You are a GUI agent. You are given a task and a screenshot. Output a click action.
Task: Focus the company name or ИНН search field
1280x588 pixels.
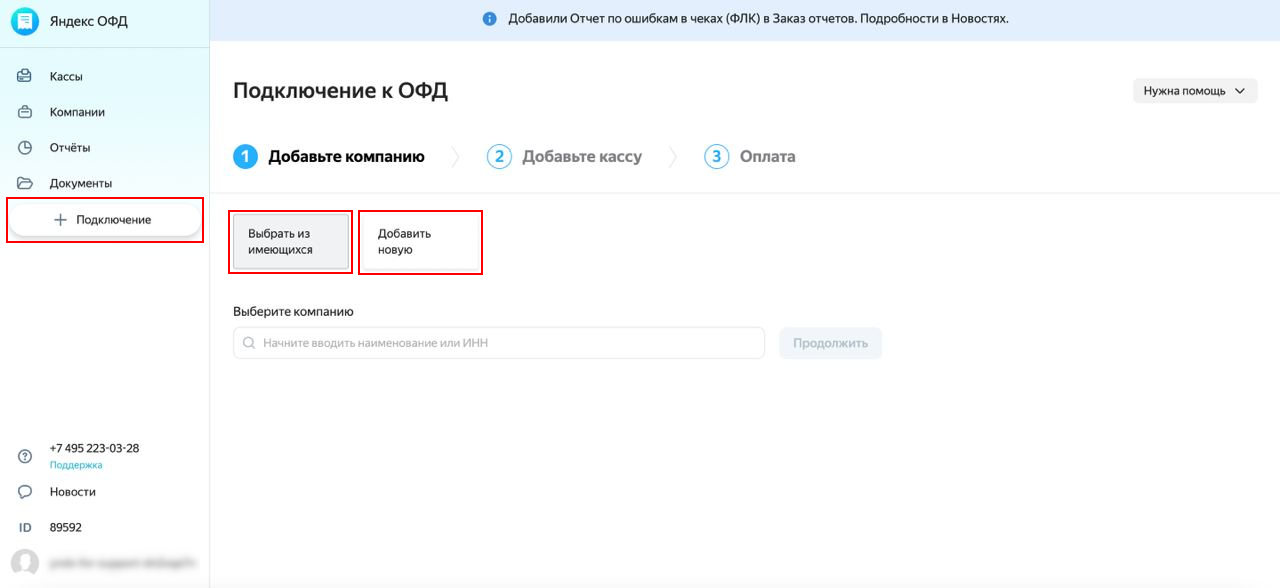[499, 343]
